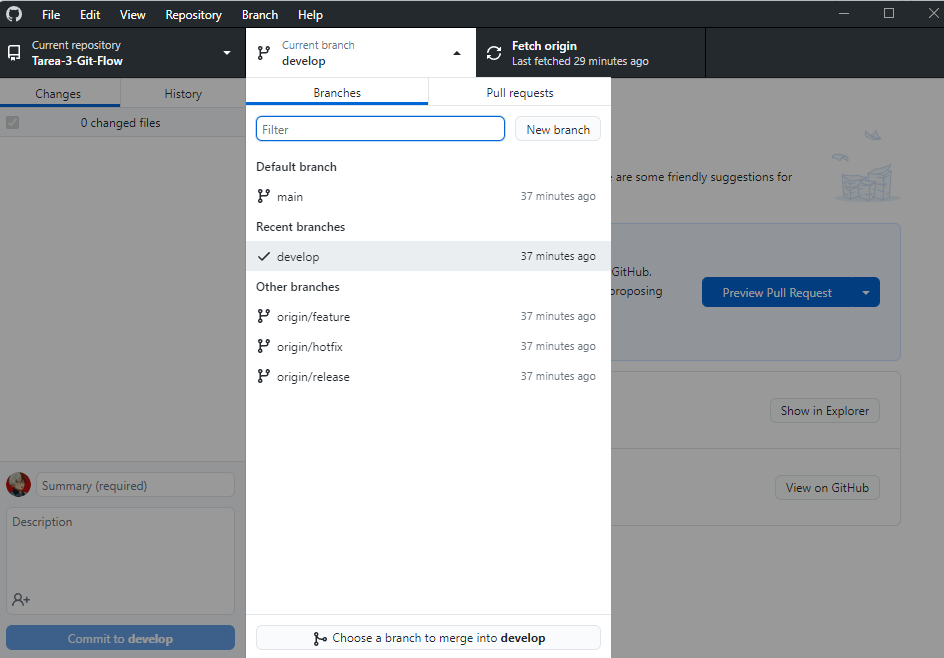The image size is (944, 658).
Task: Click the GitHub logo icon
Action: click(x=14, y=14)
